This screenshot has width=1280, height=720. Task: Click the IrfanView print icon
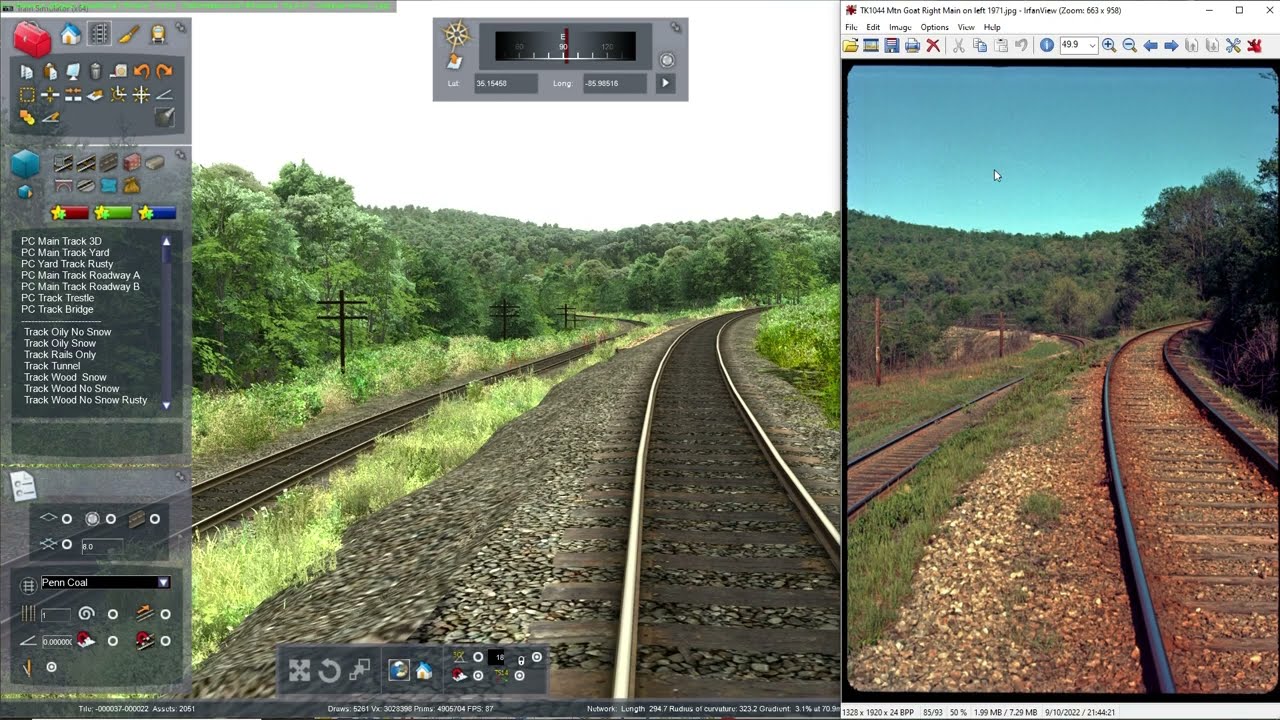click(x=912, y=45)
